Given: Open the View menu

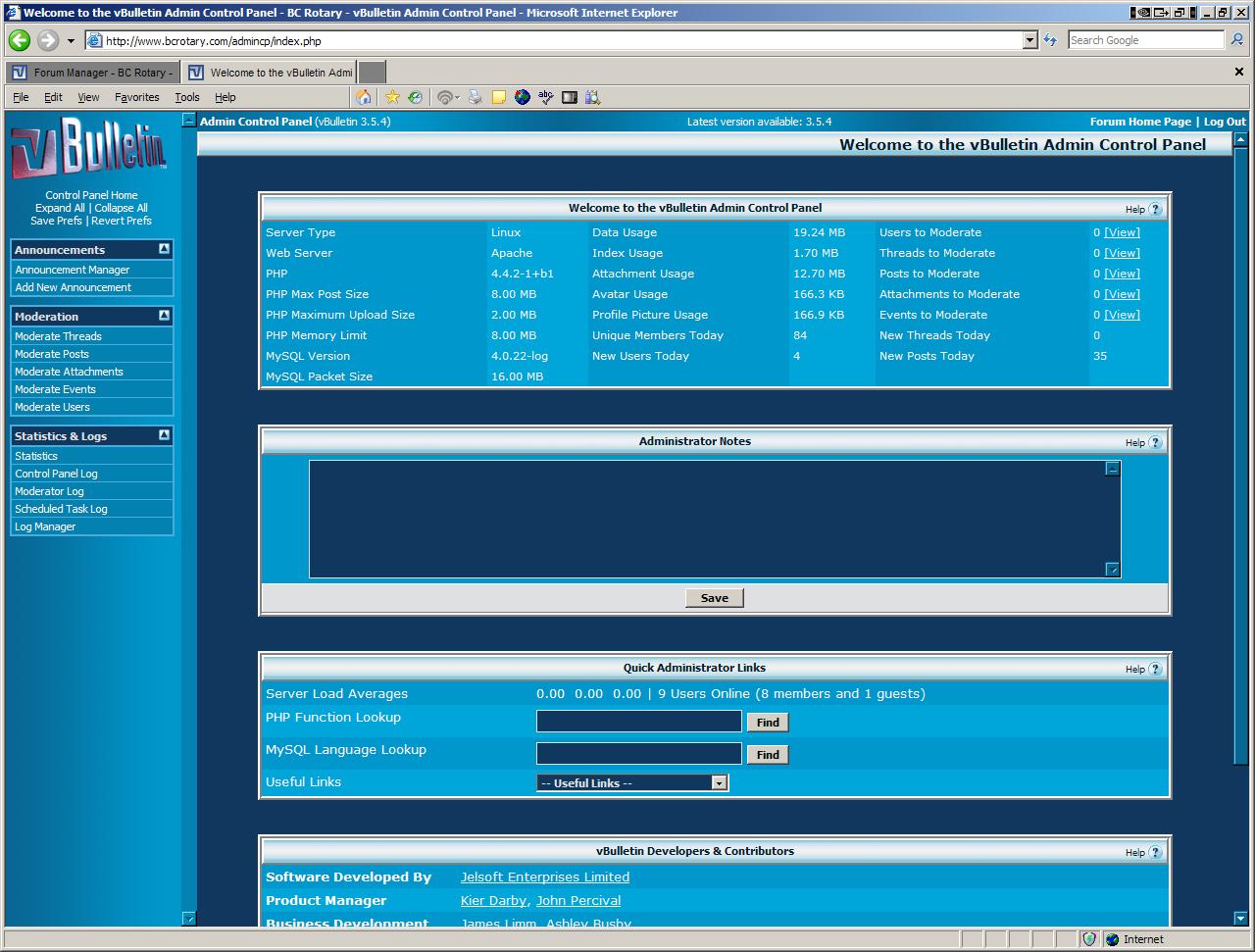Looking at the screenshot, I should click(x=88, y=97).
